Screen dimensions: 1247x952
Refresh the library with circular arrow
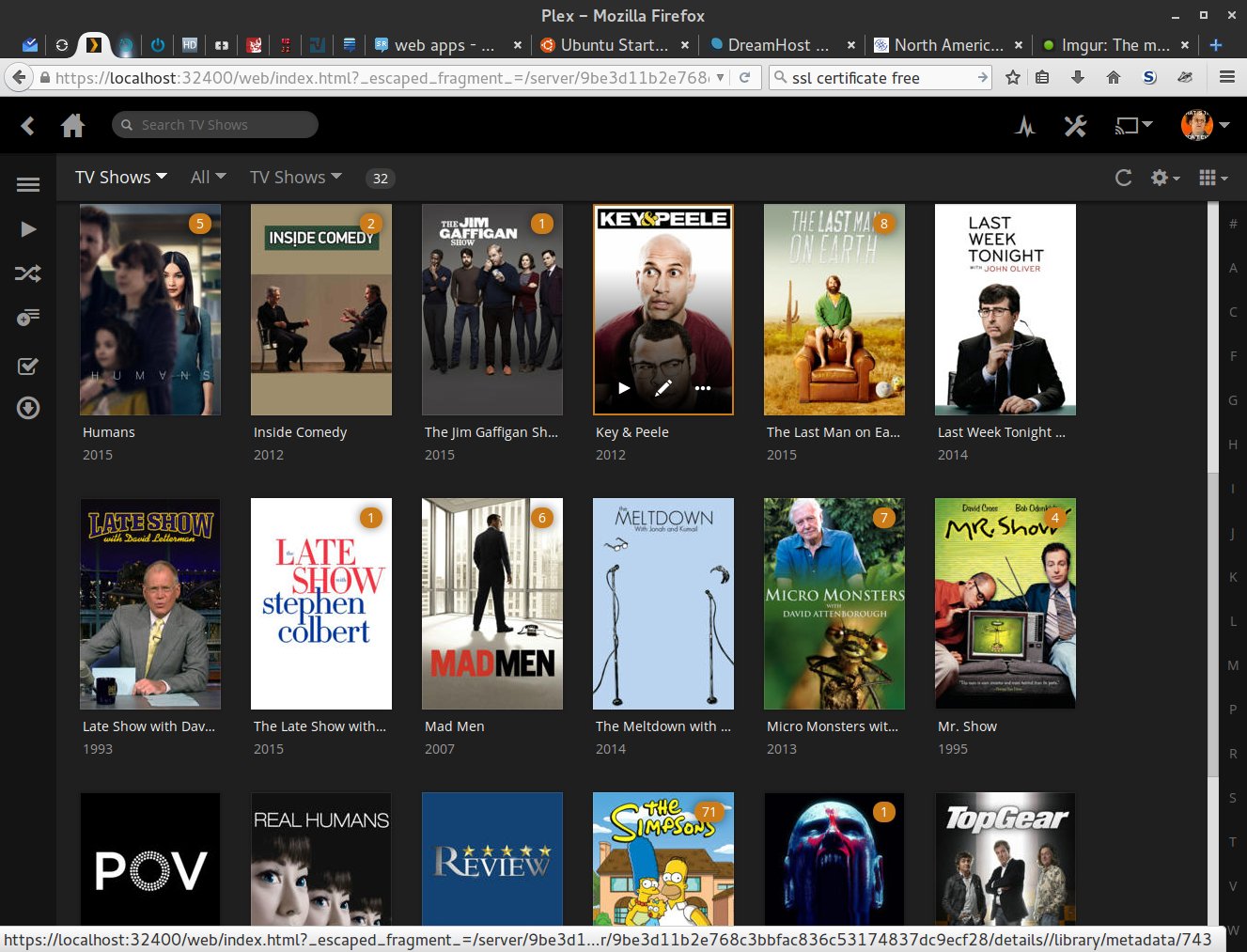pos(1123,178)
